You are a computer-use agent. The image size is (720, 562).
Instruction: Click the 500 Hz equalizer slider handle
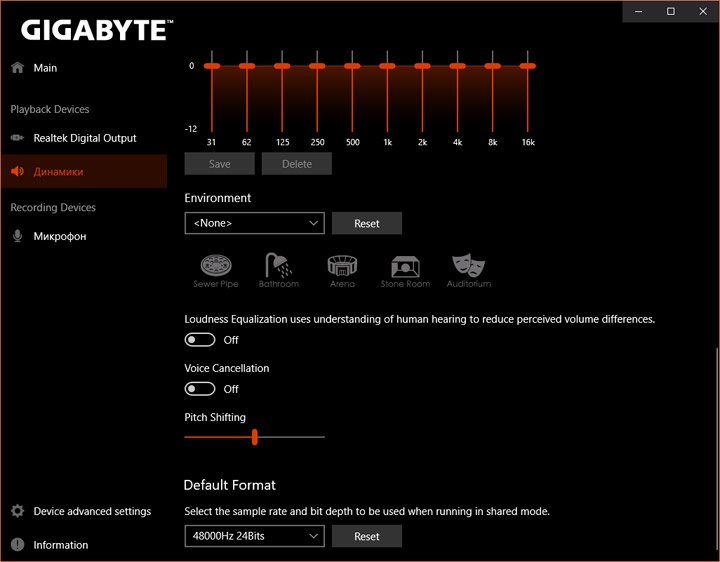click(352, 66)
